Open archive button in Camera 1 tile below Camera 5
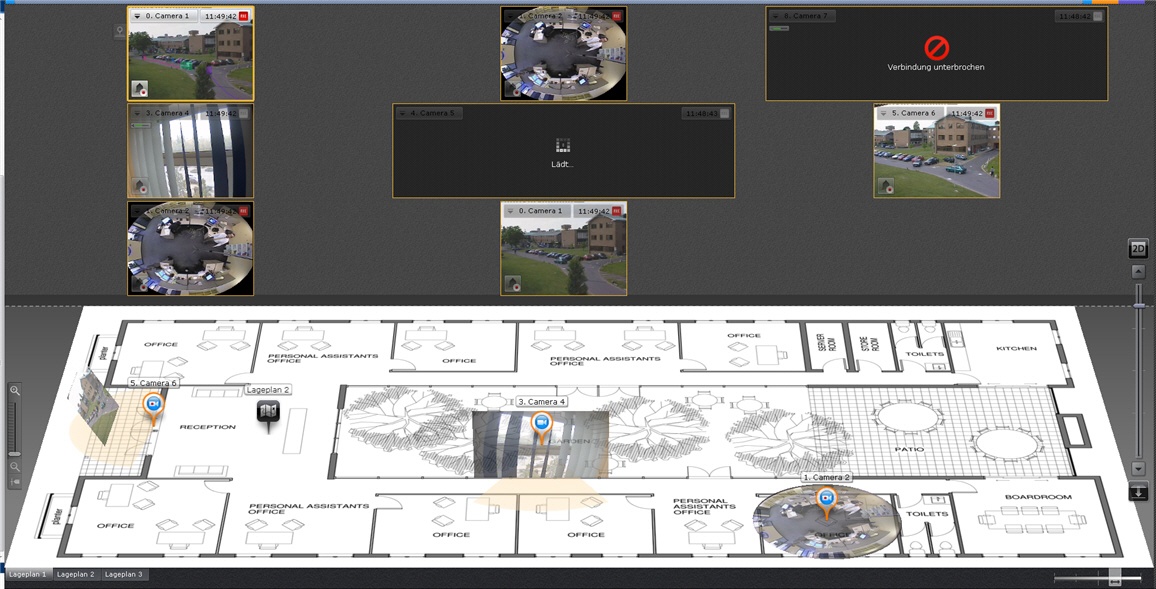Viewport: 1156px width, 589px height. tap(513, 284)
